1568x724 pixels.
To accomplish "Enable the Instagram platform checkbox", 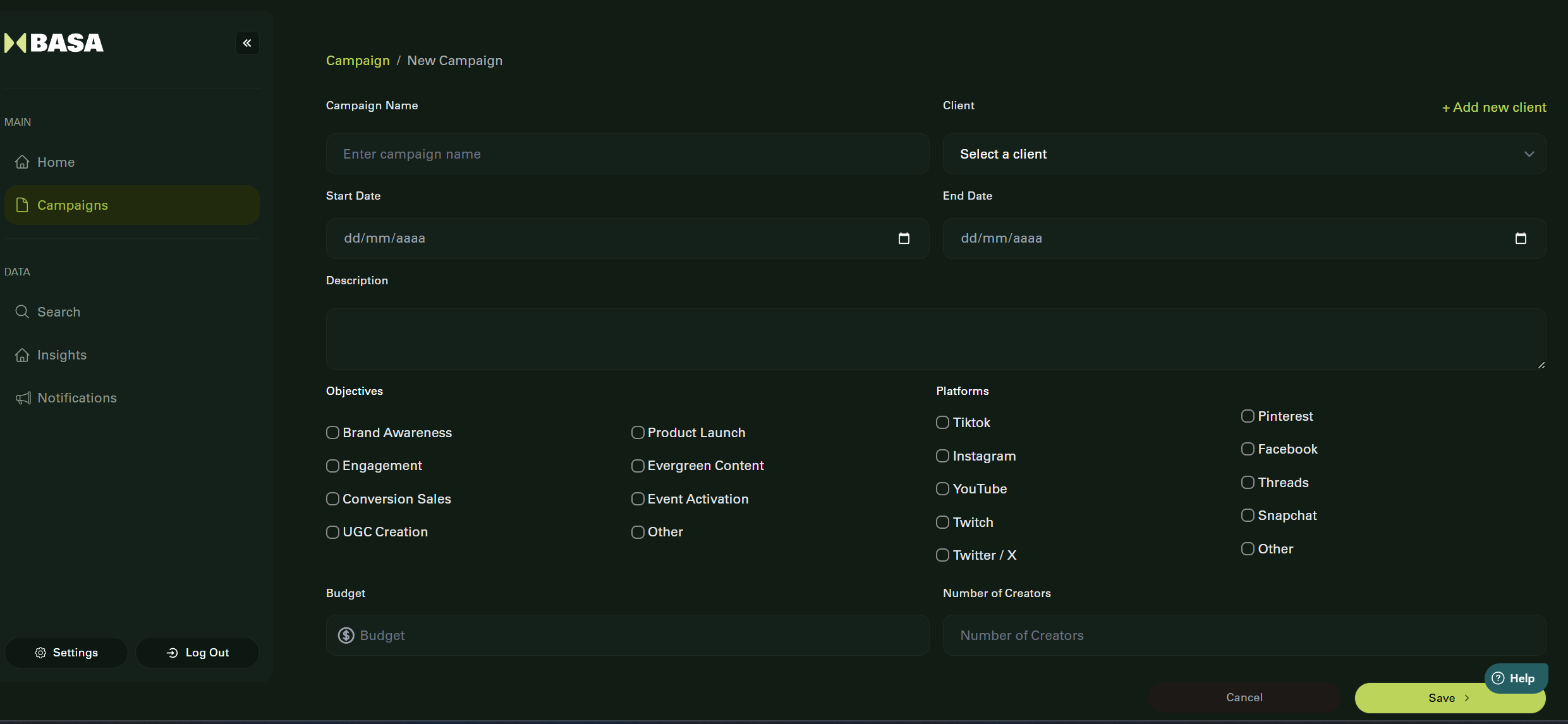I will 942,456.
